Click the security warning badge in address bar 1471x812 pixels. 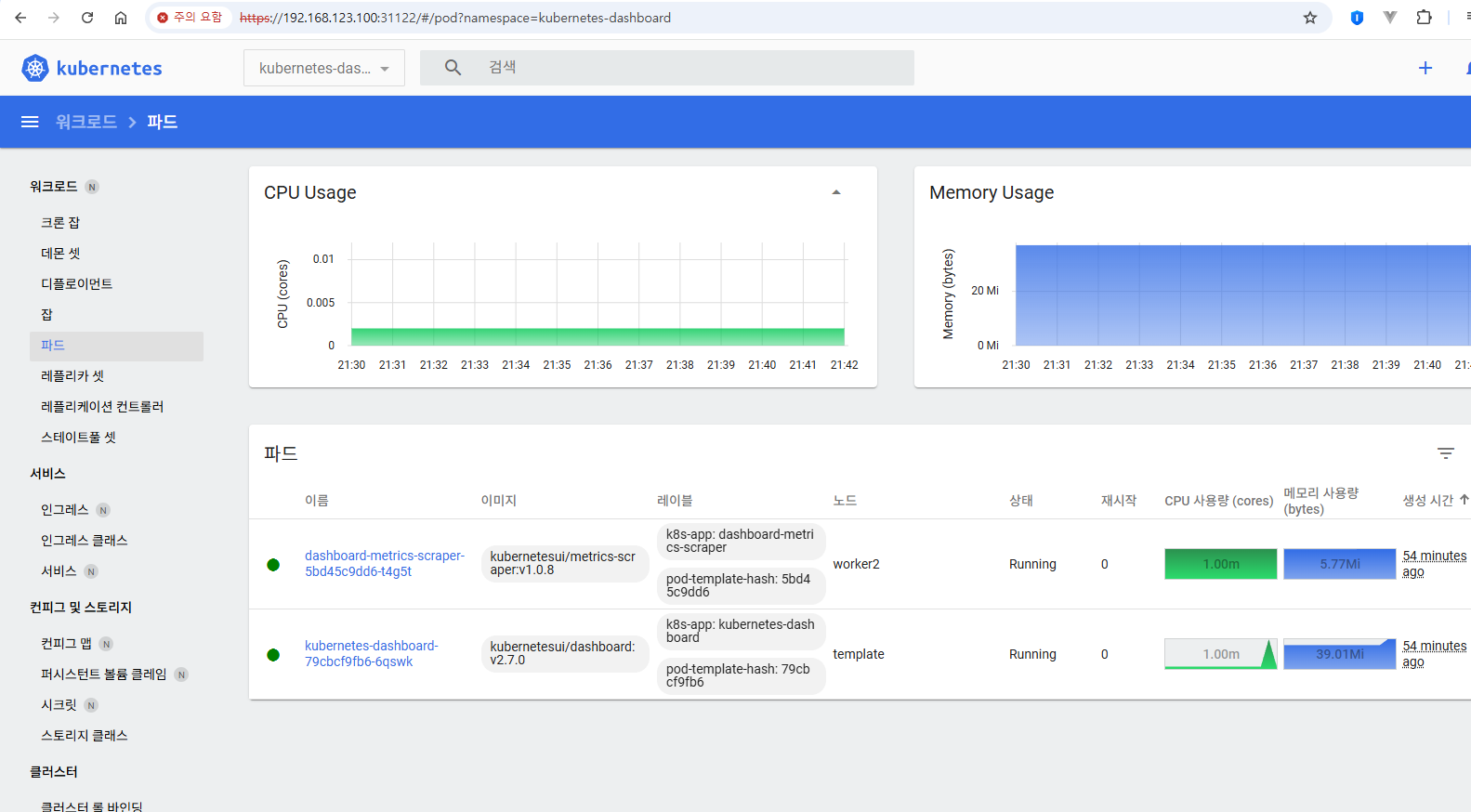pos(190,18)
